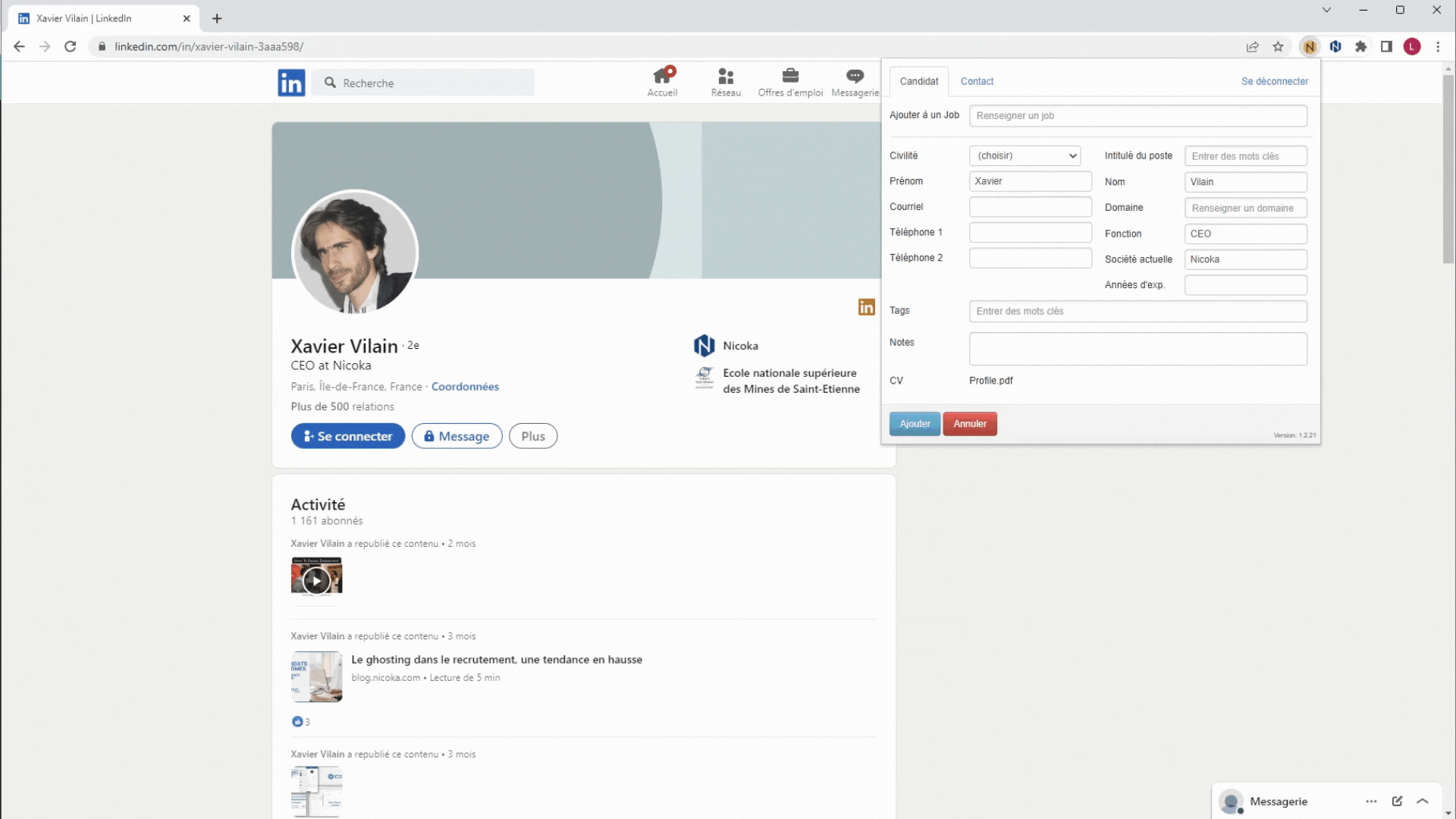Viewport: 1456px width, 819px height.
Task: Click the browser forward arrow
Action: pyautogui.click(x=45, y=46)
